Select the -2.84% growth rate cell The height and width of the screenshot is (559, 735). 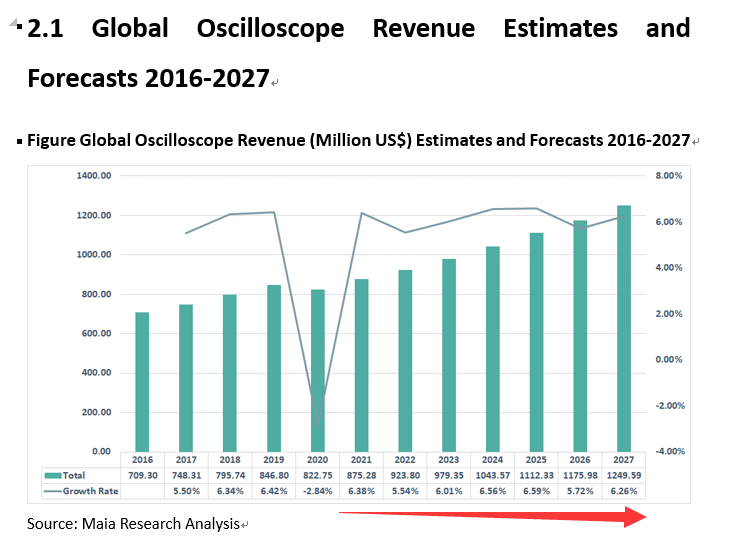318,491
